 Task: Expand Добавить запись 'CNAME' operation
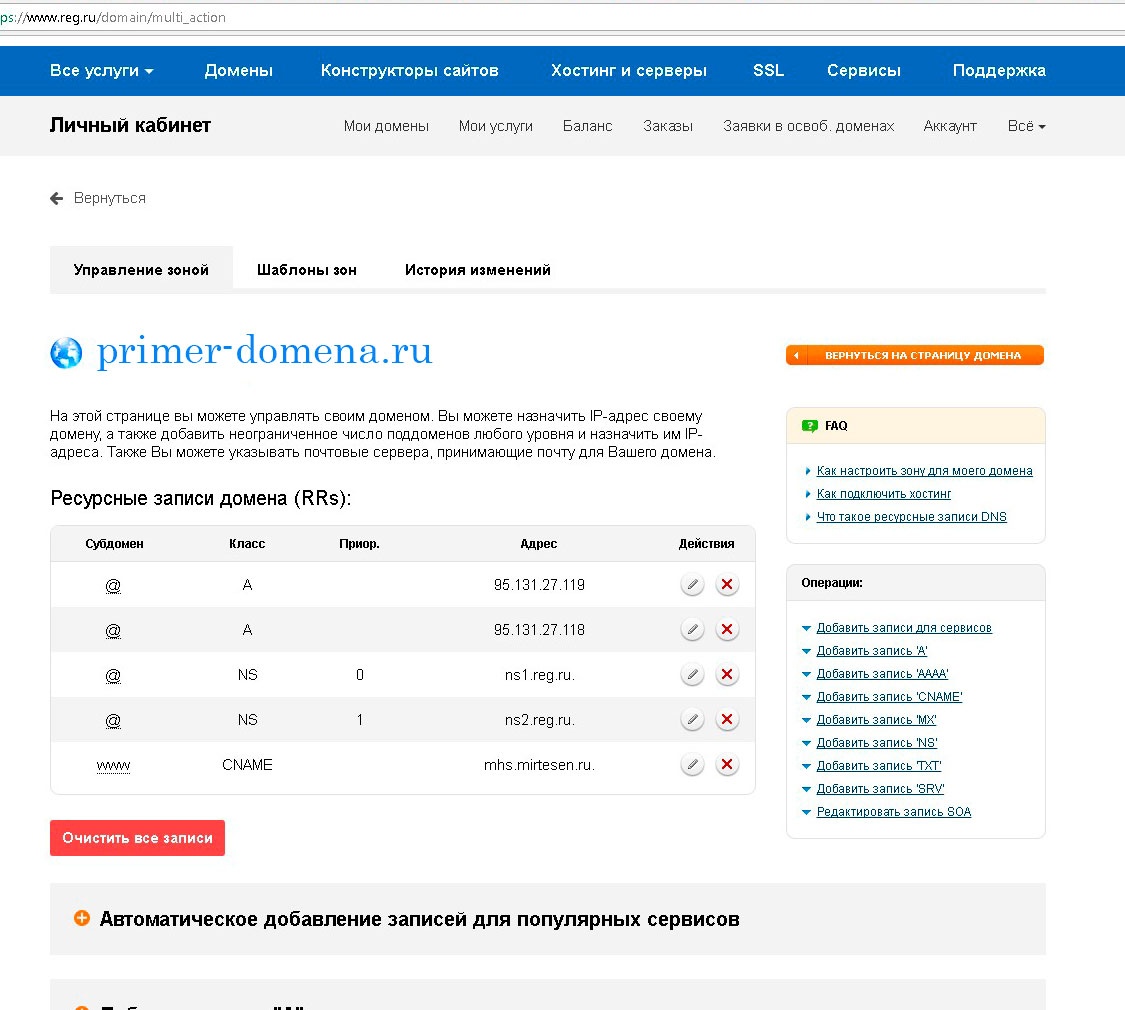890,697
